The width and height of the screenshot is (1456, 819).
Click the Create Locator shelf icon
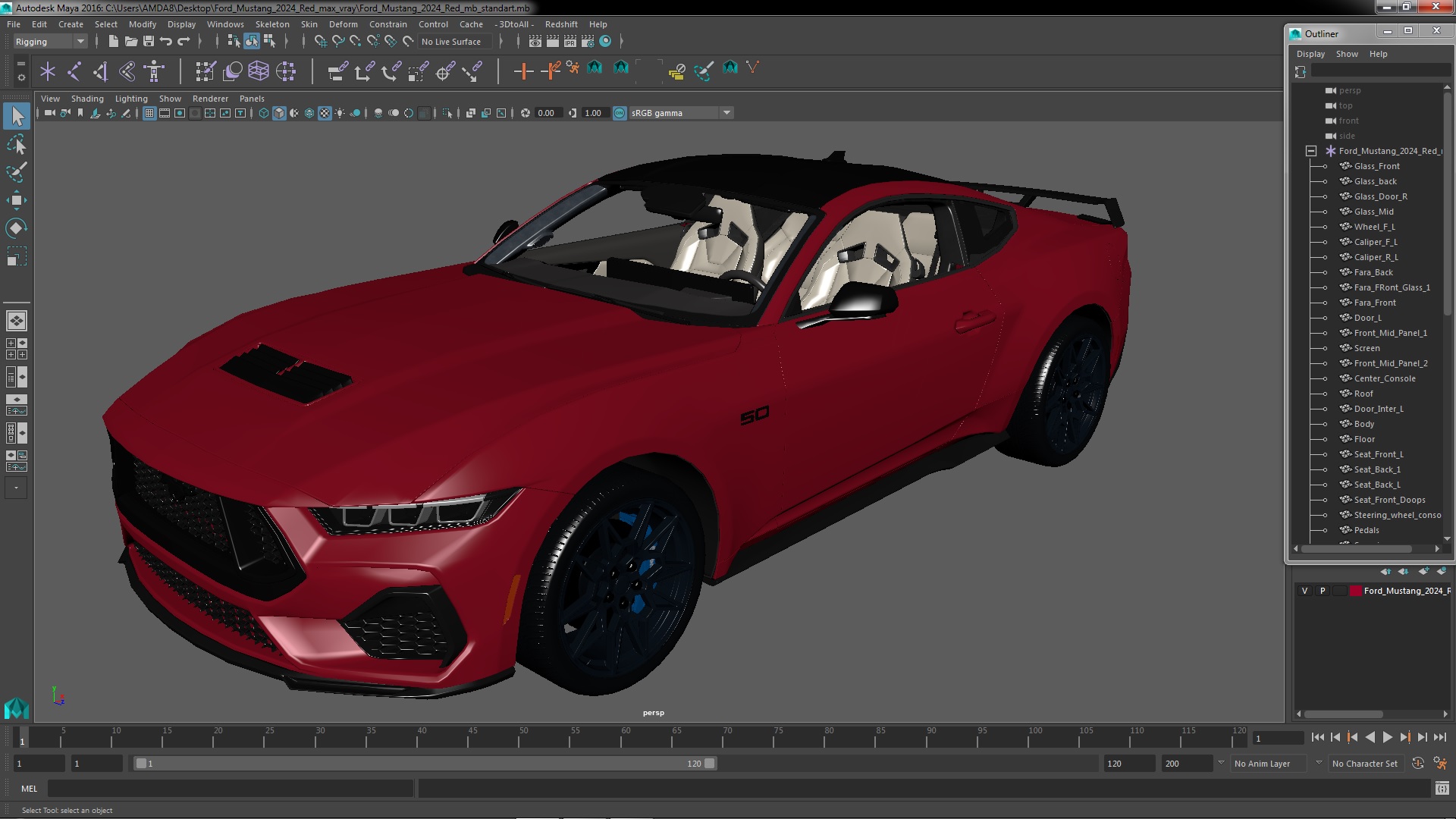pyautogui.click(x=48, y=71)
